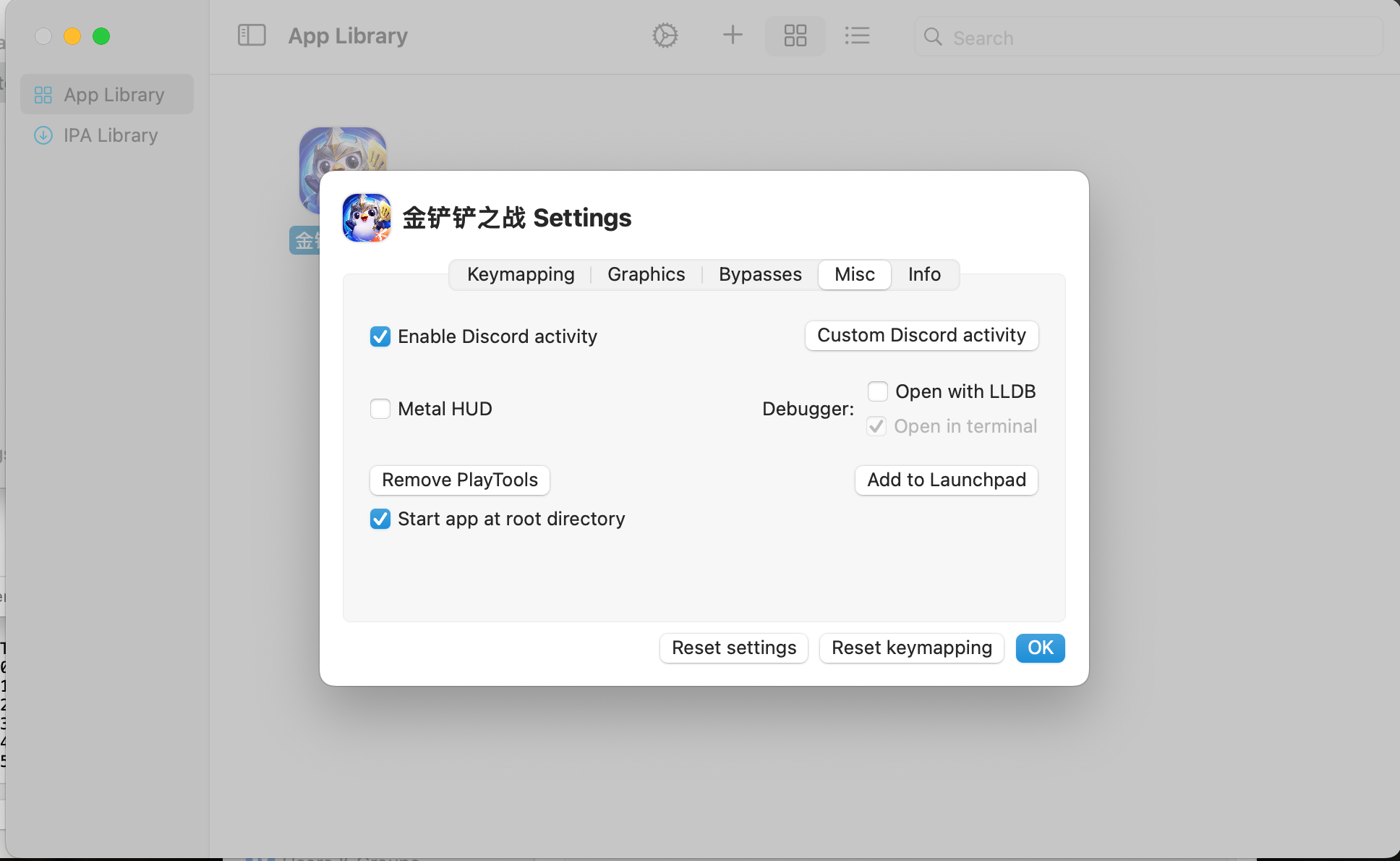Select the game thumbnail in App Library
The height and width of the screenshot is (861, 1400).
click(342, 150)
